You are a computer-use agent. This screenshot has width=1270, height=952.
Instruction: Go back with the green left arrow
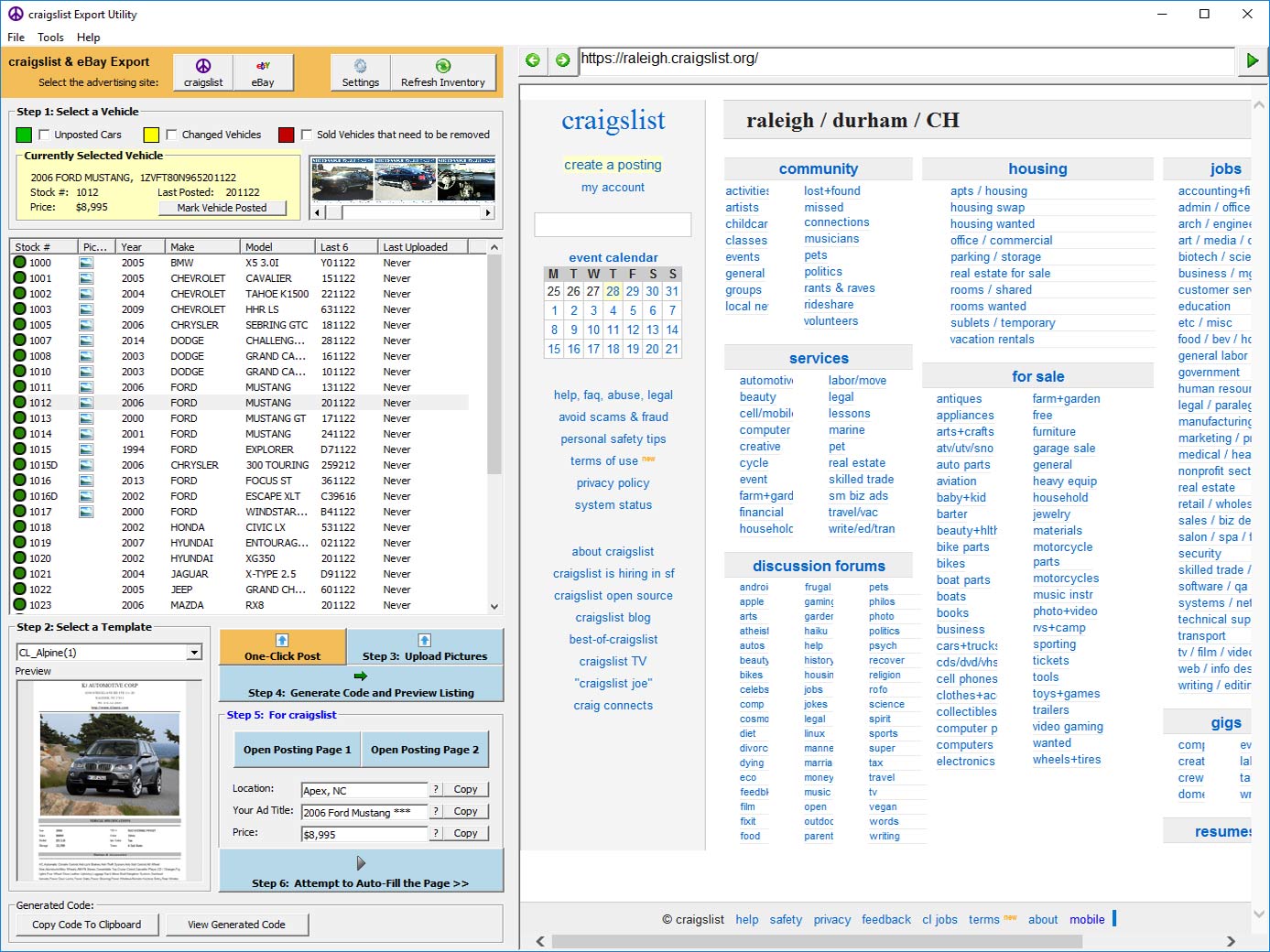tap(533, 60)
